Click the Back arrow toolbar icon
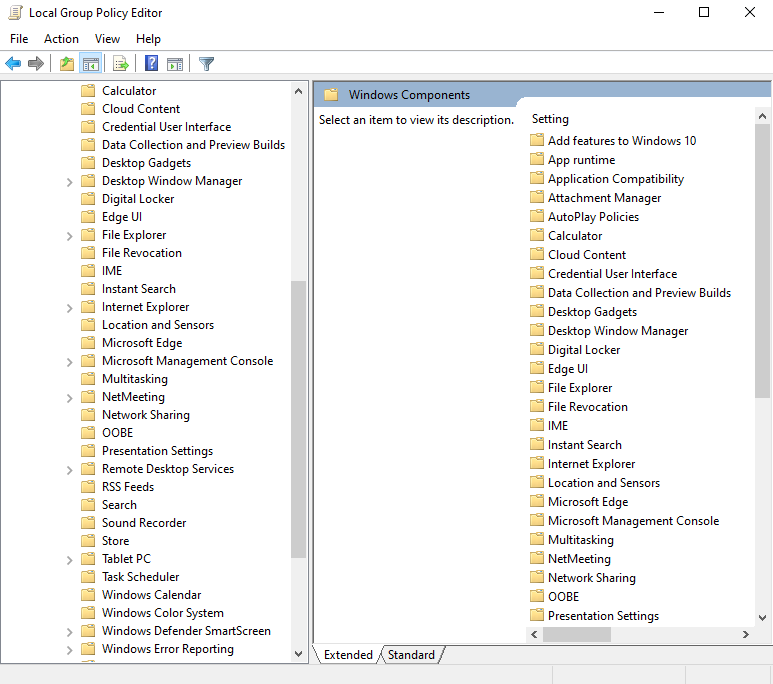773x684 pixels. click(x=13, y=64)
